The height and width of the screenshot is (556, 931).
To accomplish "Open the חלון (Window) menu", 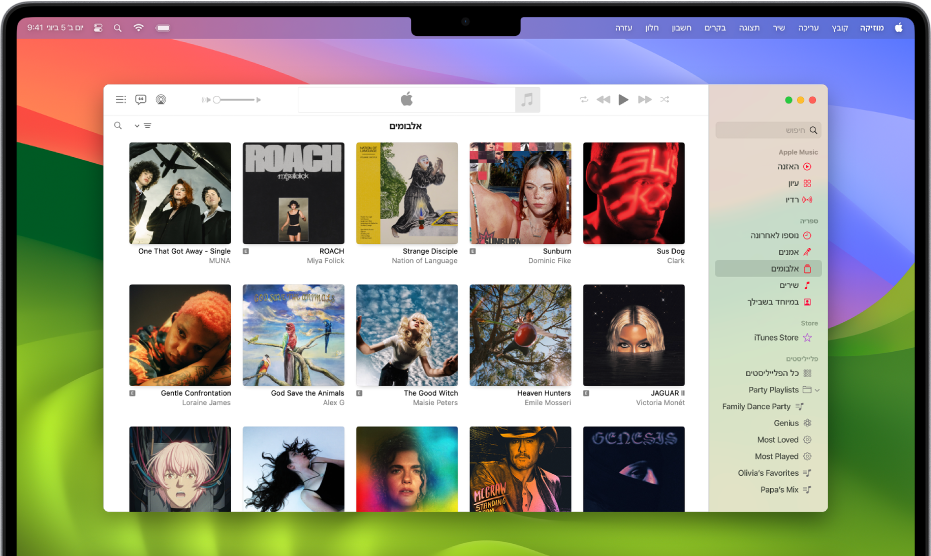I will coord(652,28).
